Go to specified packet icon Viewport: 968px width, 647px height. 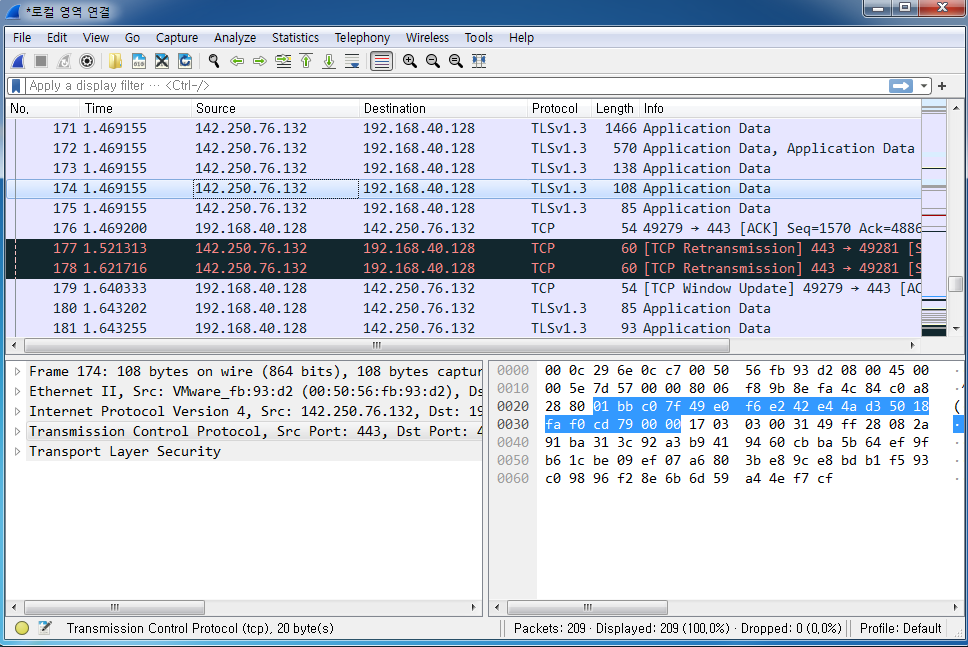[283, 61]
